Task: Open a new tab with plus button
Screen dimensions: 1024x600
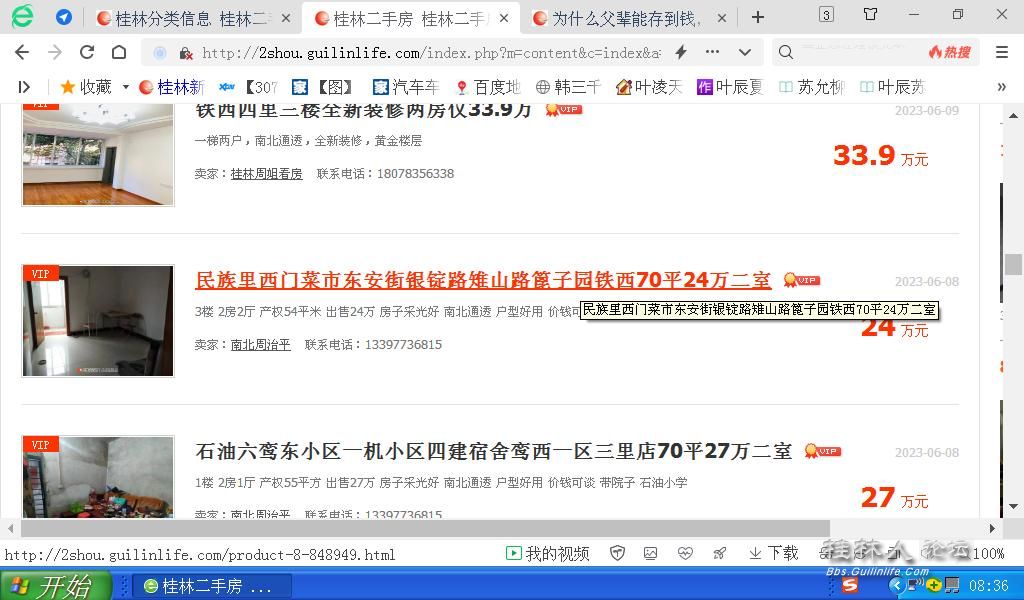Action: 758,17
